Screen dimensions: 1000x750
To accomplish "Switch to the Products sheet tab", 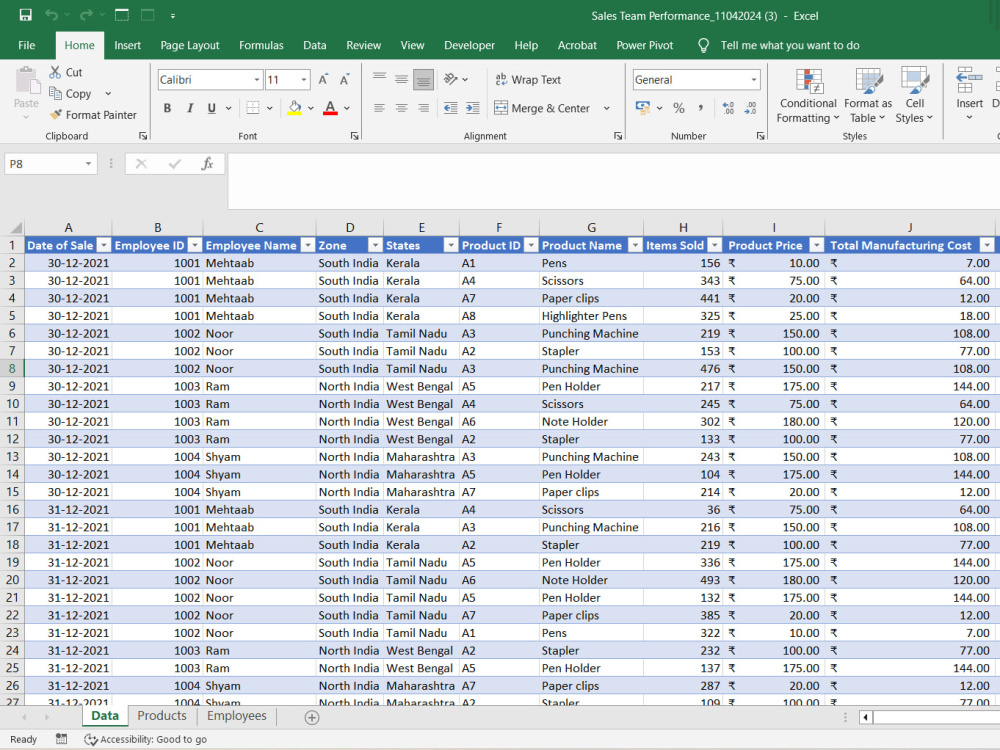I will pyautogui.click(x=162, y=716).
